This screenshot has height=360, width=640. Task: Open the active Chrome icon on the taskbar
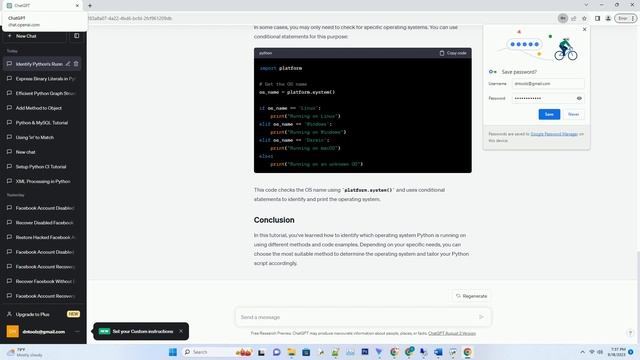point(467,352)
